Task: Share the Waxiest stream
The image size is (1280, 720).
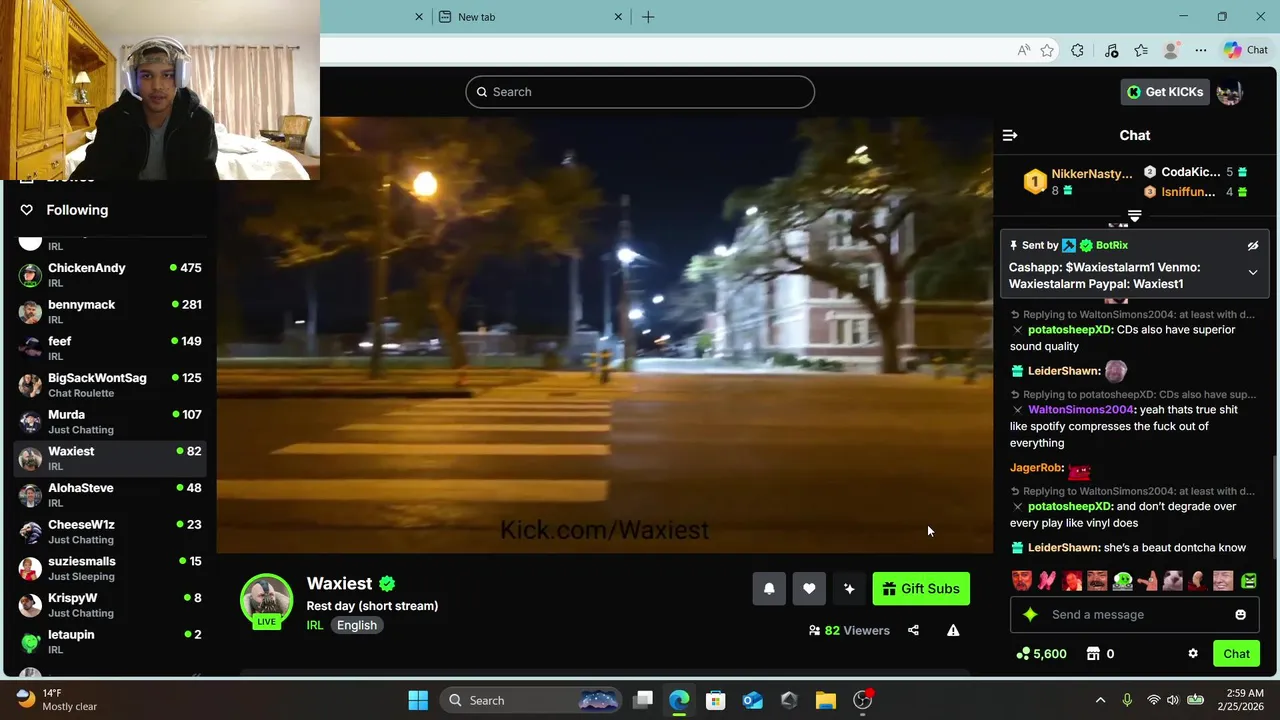Action: pos(913,630)
